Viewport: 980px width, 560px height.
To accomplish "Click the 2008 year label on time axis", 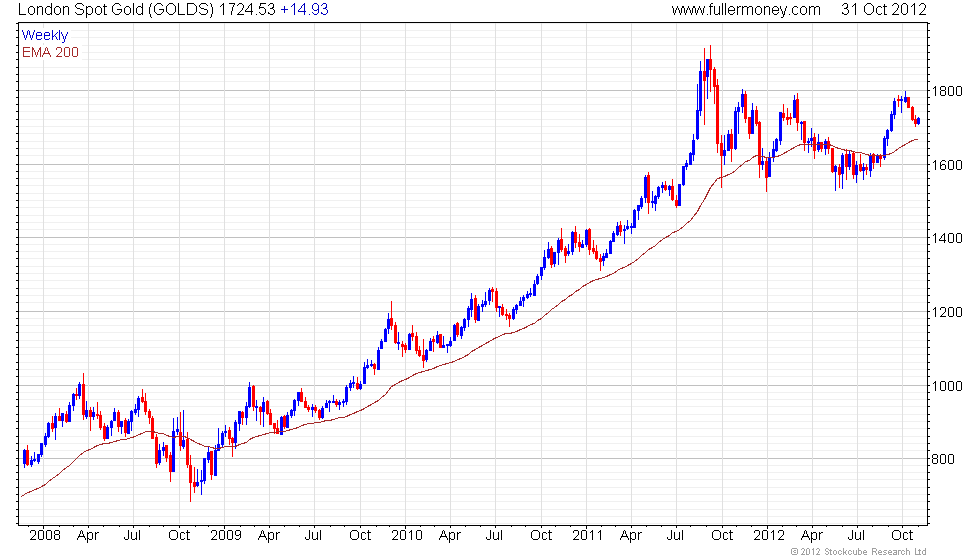I will pyautogui.click(x=45, y=536).
